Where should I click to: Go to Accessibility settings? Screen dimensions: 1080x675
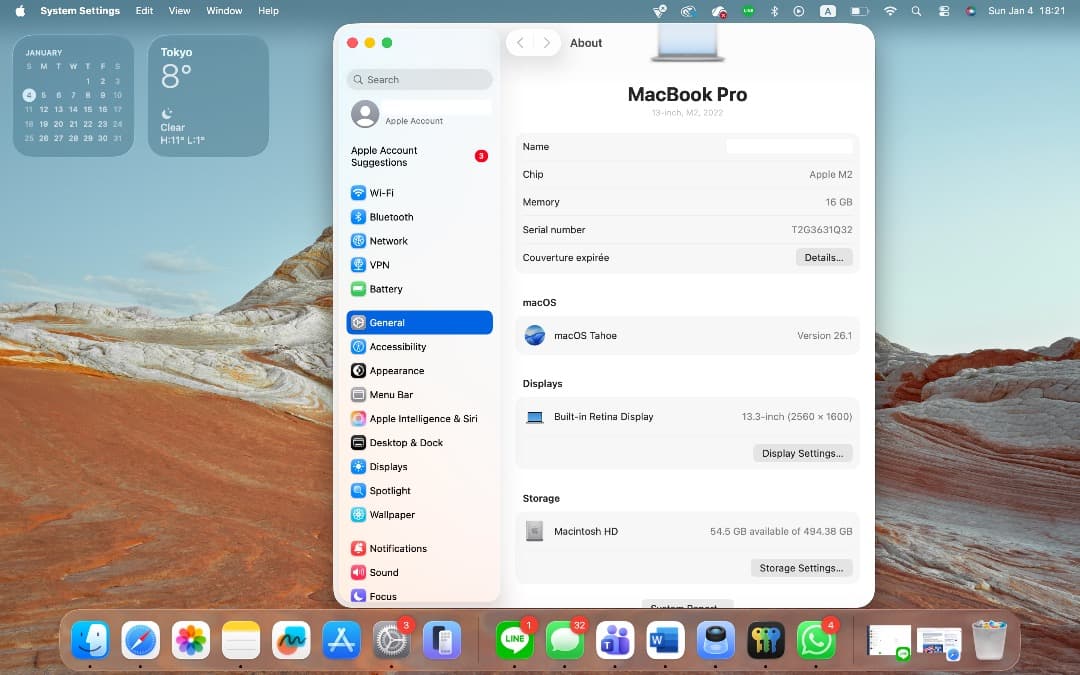397,347
